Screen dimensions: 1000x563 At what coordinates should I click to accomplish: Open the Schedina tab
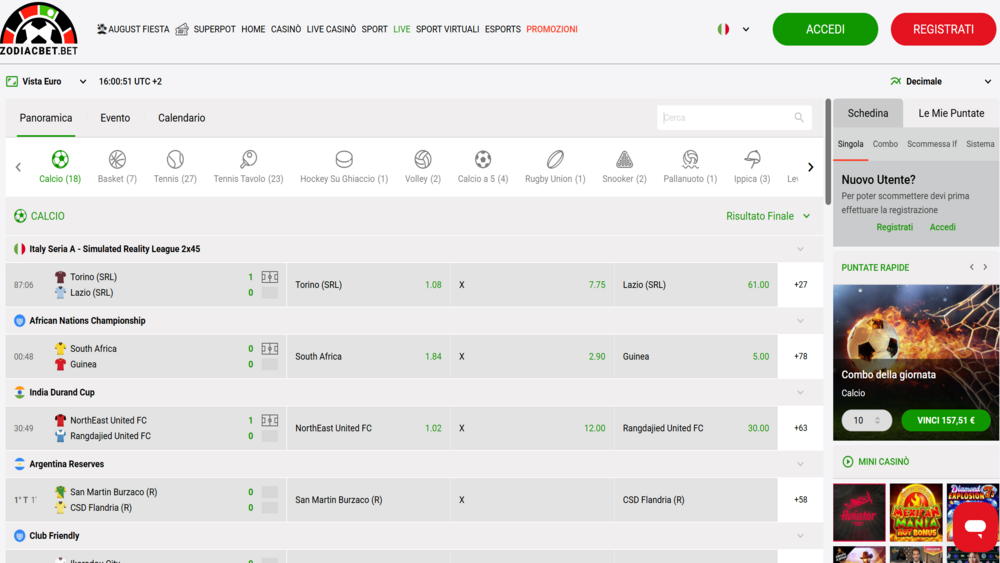point(868,113)
